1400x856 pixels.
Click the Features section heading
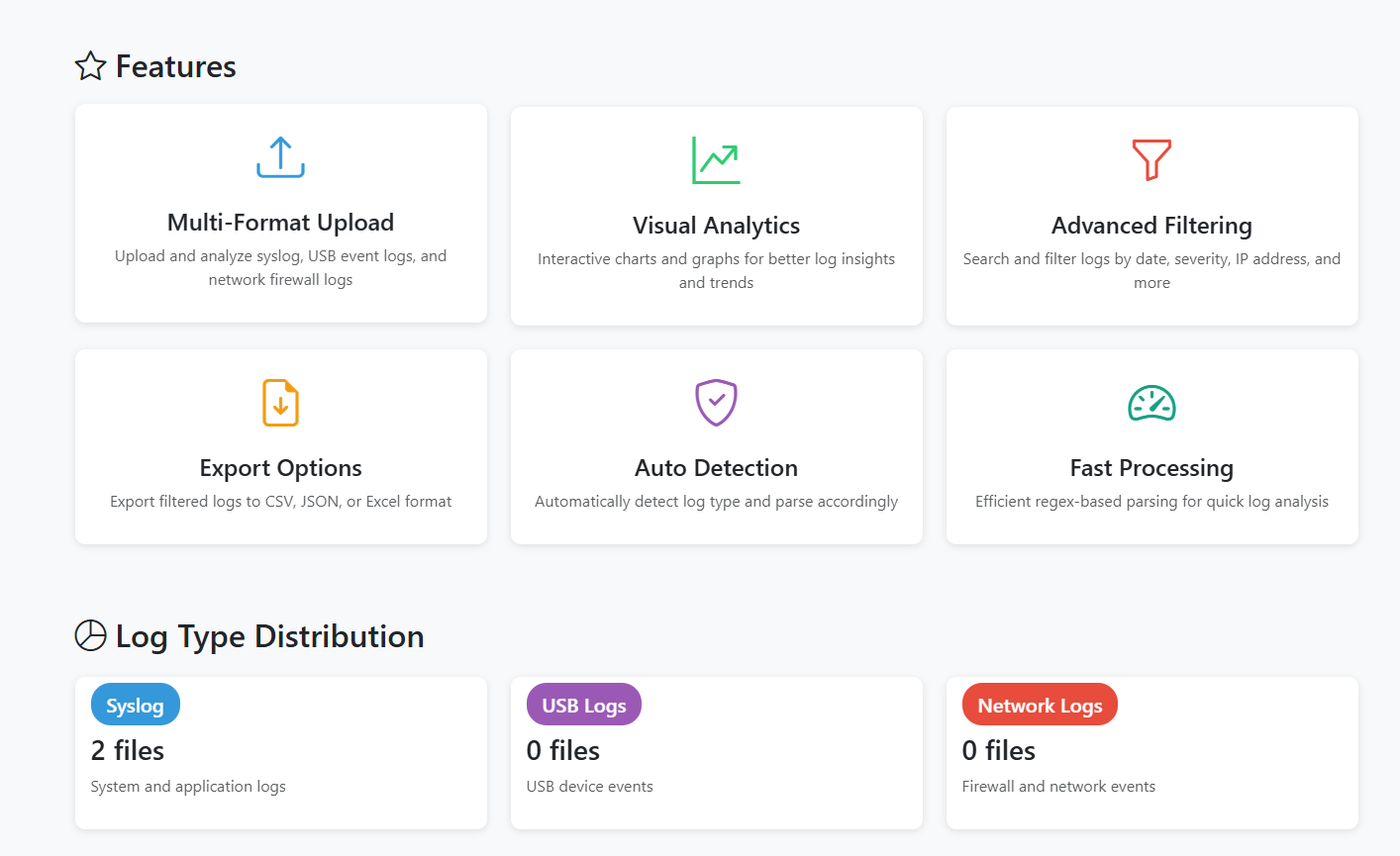175,66
